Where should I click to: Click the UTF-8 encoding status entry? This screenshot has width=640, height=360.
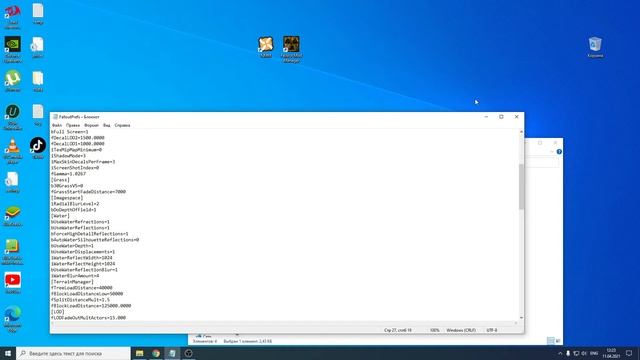[492, 330]
